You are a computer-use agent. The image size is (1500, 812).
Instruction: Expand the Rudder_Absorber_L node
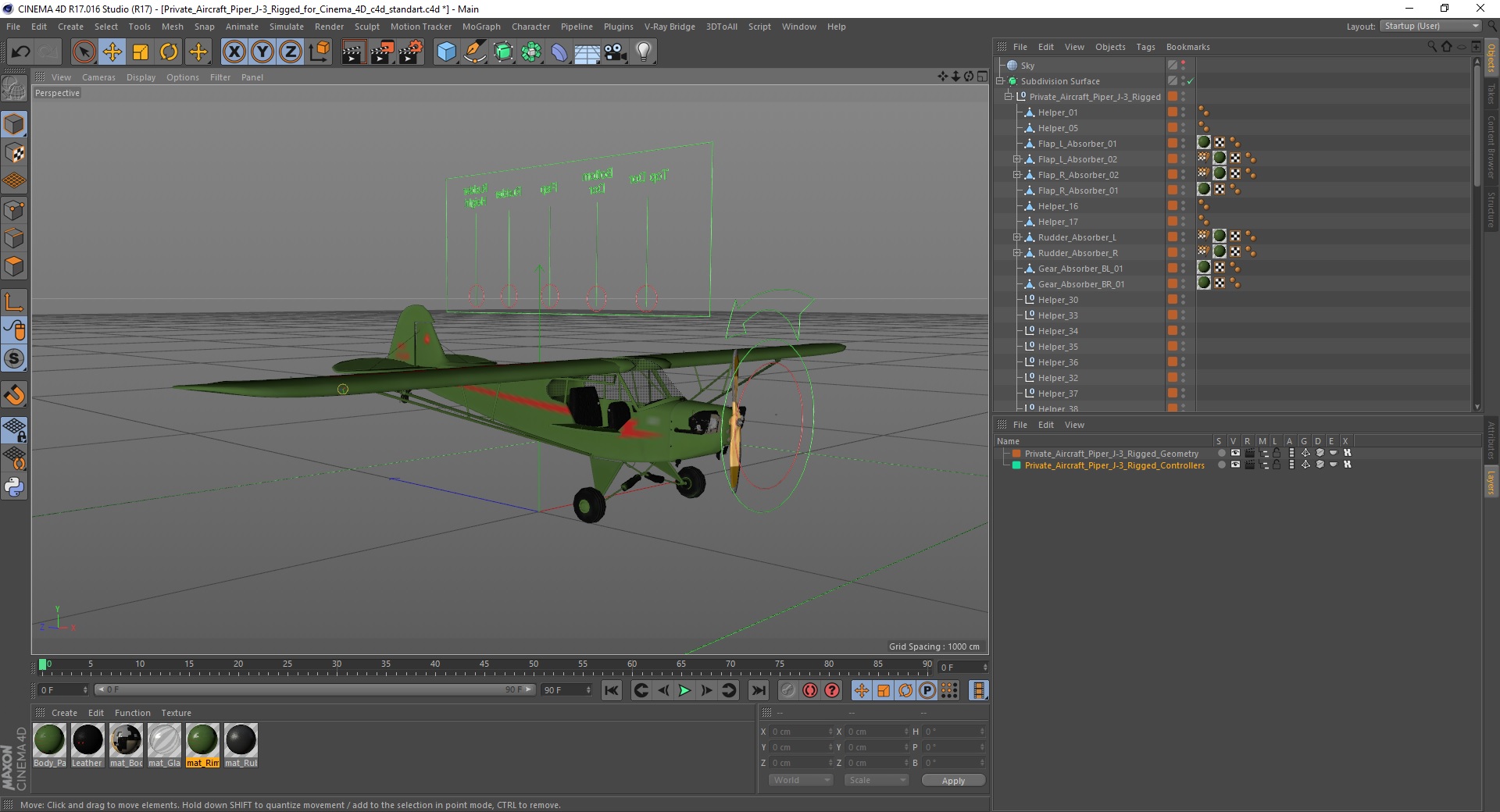1017,237
